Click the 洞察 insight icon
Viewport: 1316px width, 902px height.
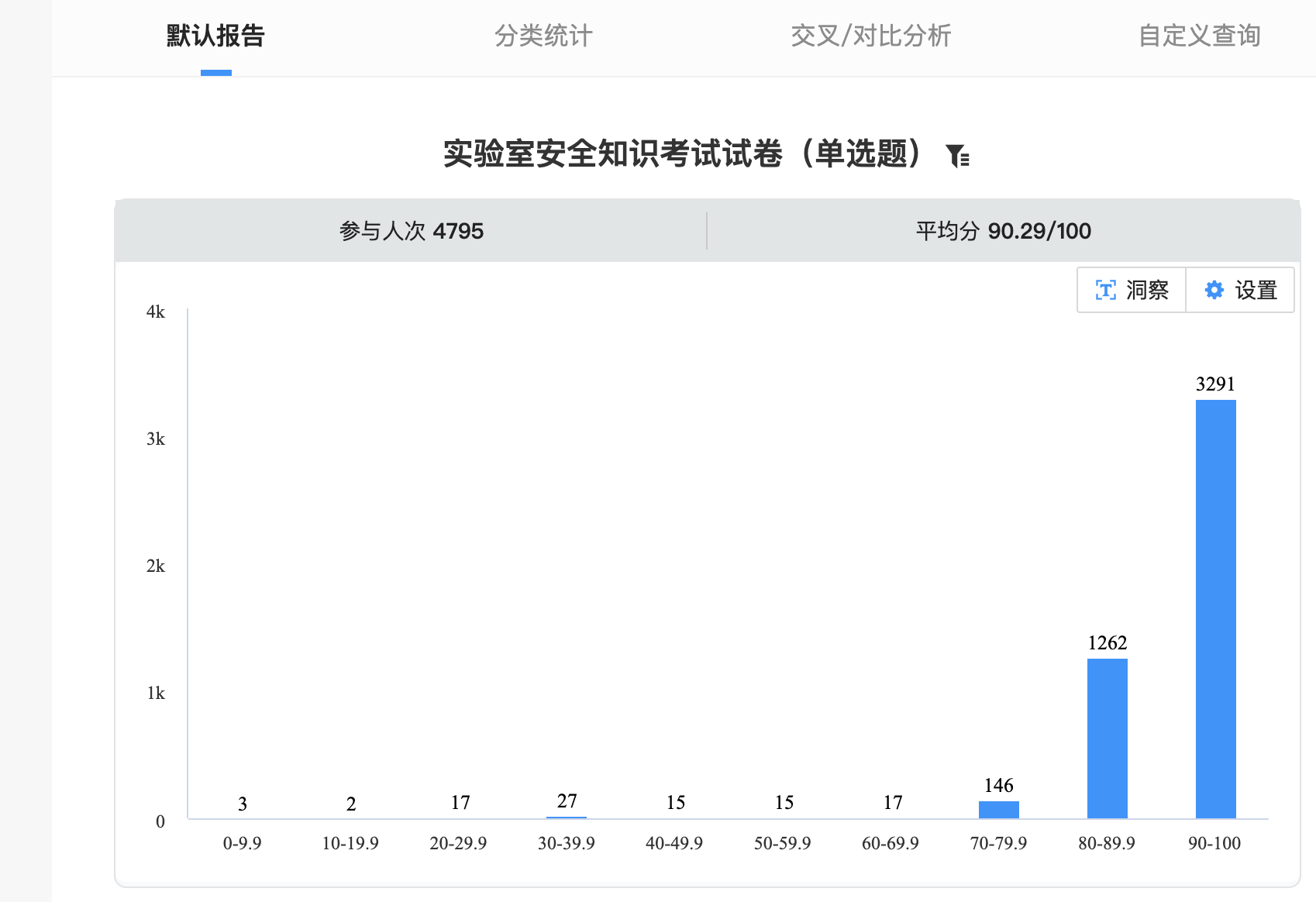point(1105,291)
